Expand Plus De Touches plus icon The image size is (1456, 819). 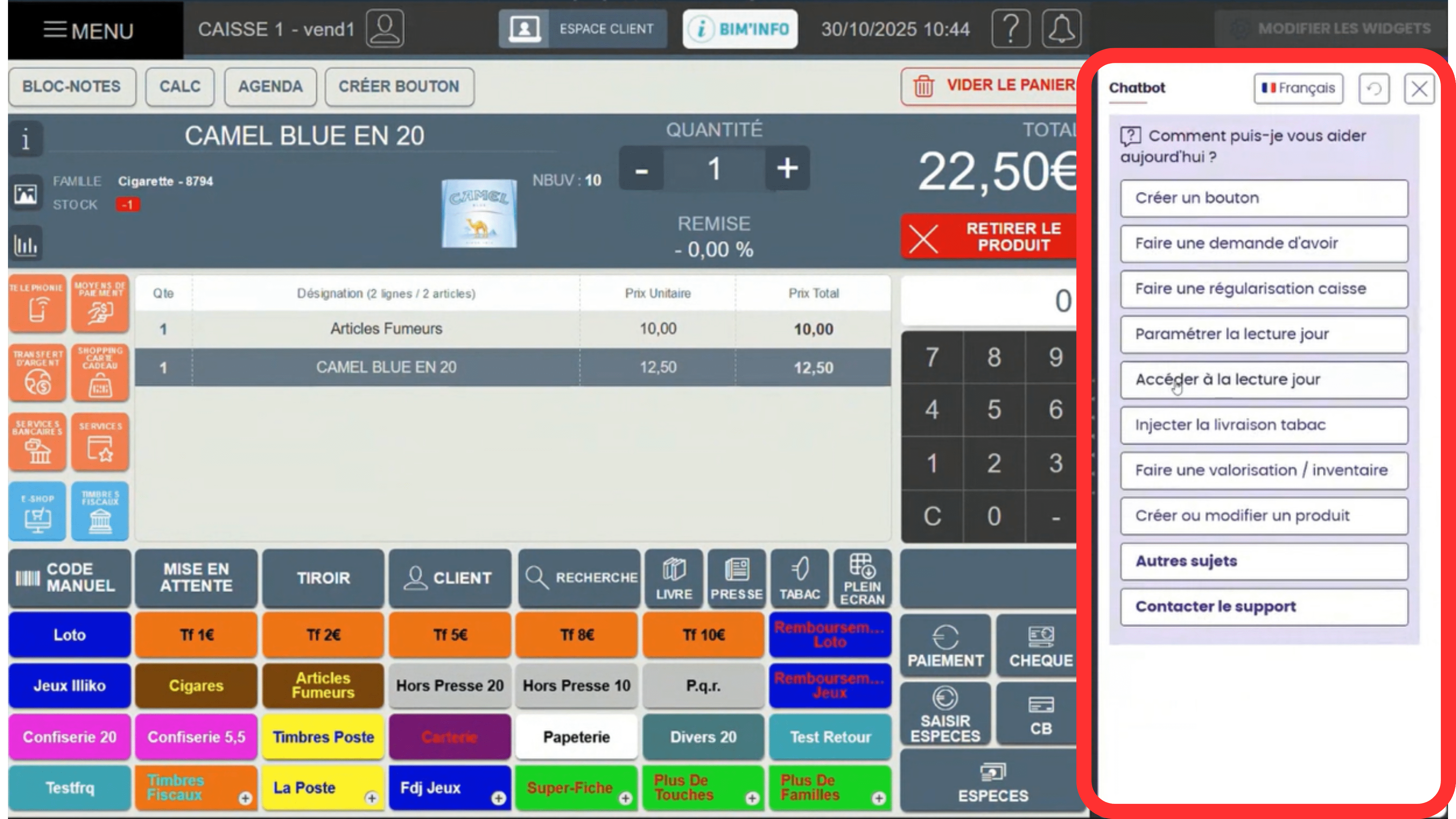click(752, 798)
